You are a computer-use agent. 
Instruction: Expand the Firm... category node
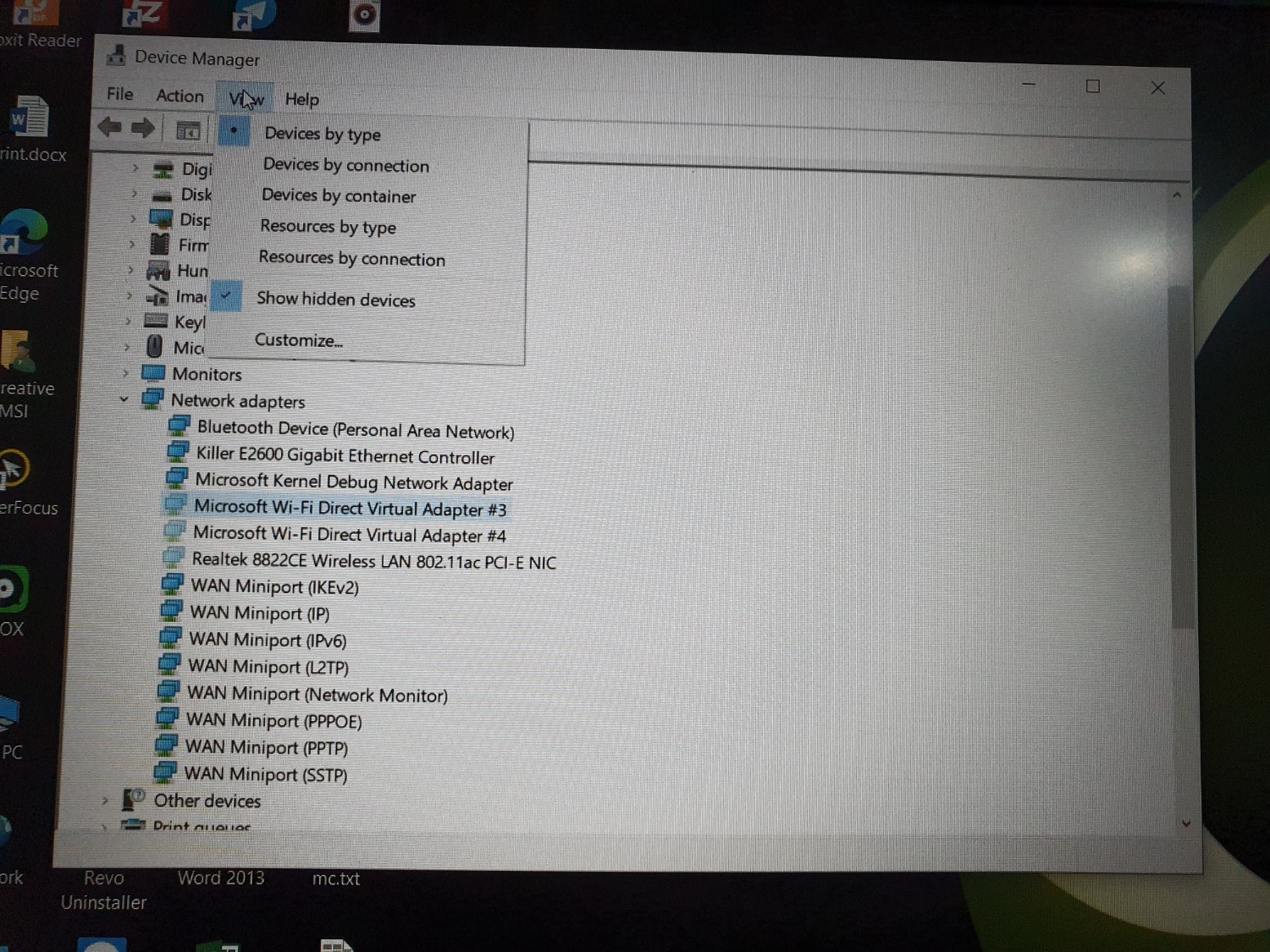click(132, 244)
